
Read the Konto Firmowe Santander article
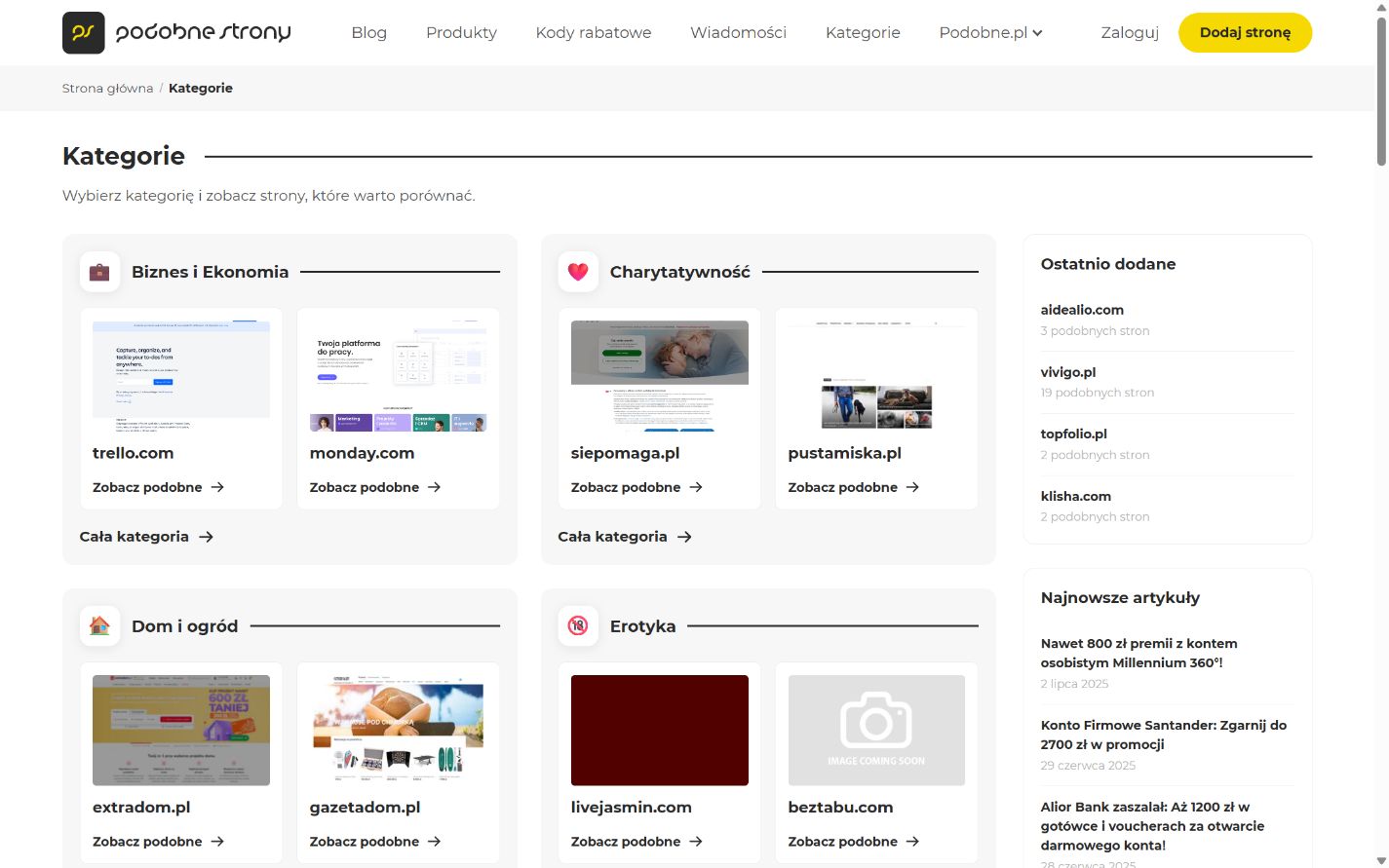pyautogui.click(x=1164, y=735)
